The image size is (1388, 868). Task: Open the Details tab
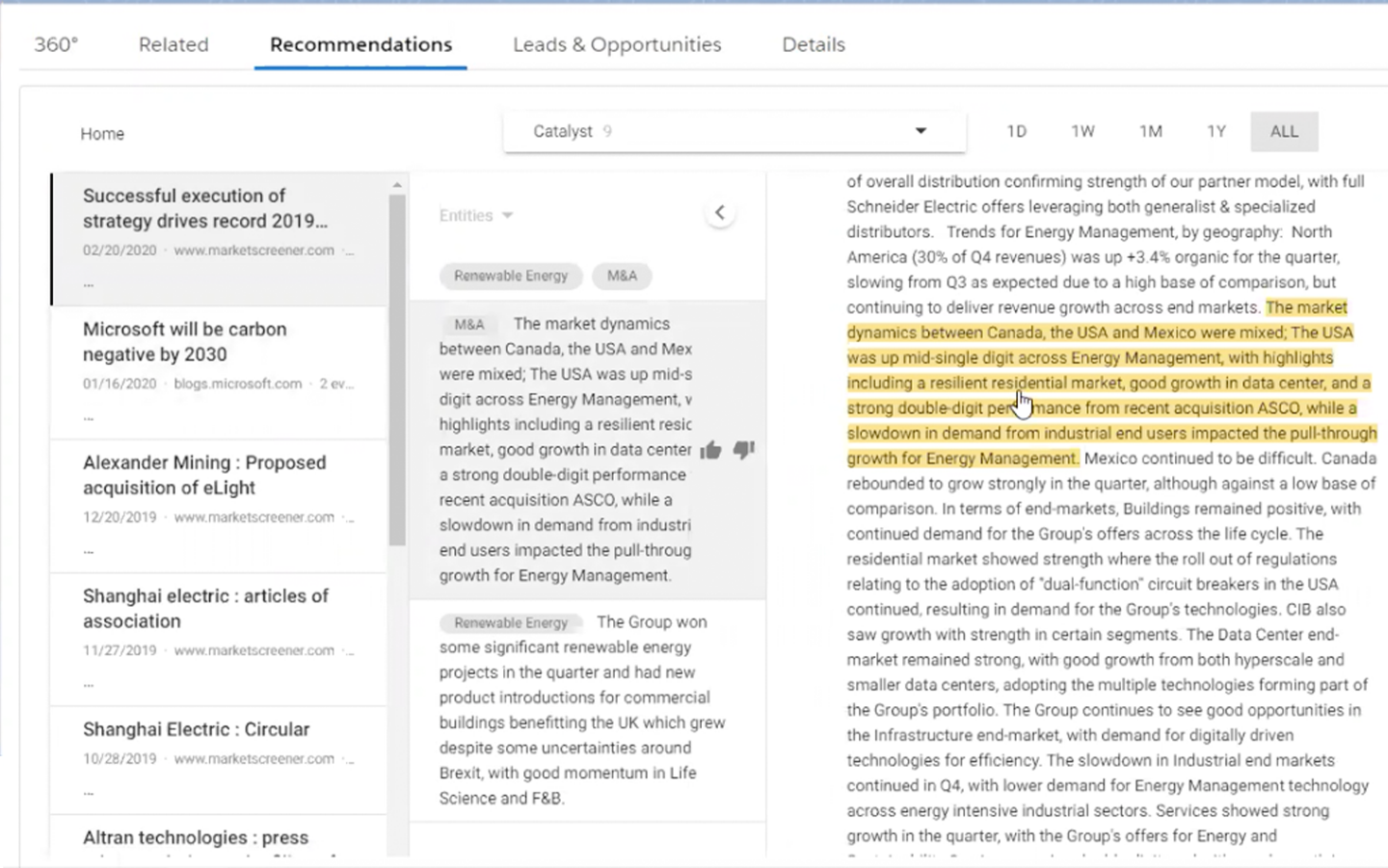pyautogui.click(x=814, y=44)
